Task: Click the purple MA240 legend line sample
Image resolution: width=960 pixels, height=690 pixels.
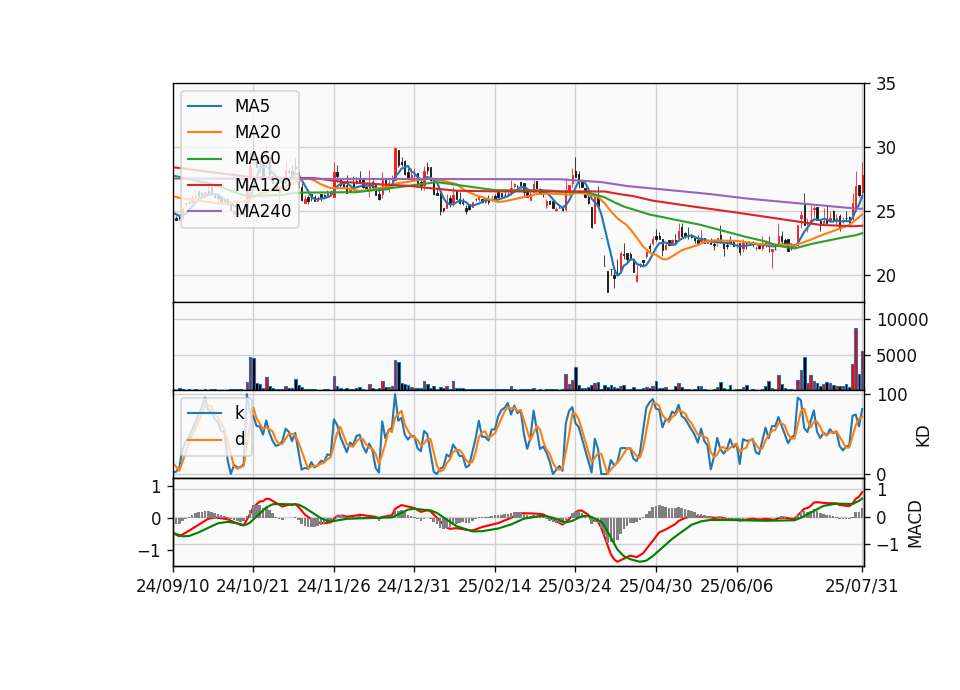Action: coord(204,211)
